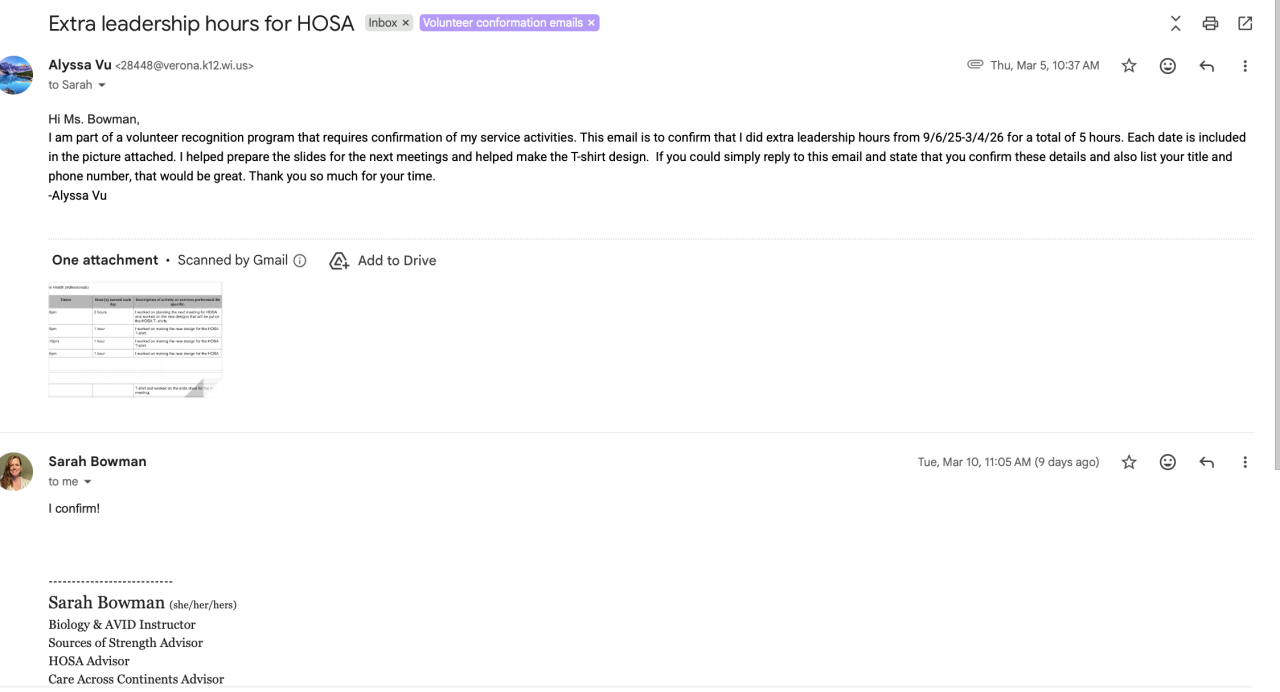Add emoji reaction to Sarah Bowman's reply
This screenshot has width=1280, height=692.
click(x=1168, y=462)
